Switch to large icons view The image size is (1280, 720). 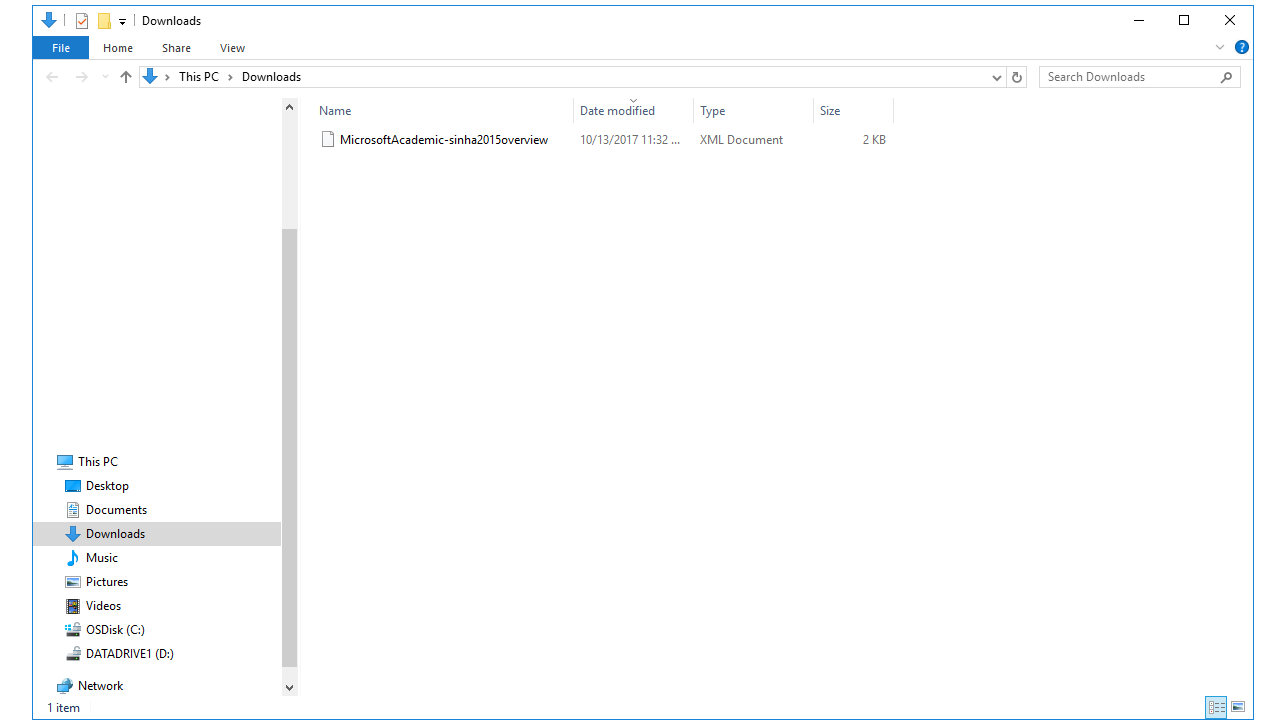[x=1238, y=707]
